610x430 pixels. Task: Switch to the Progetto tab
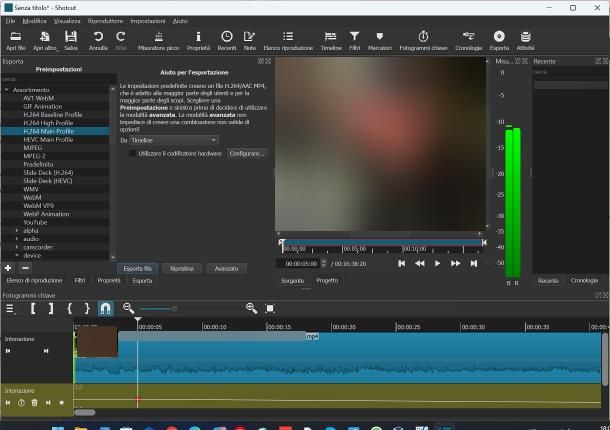point(327,281)
